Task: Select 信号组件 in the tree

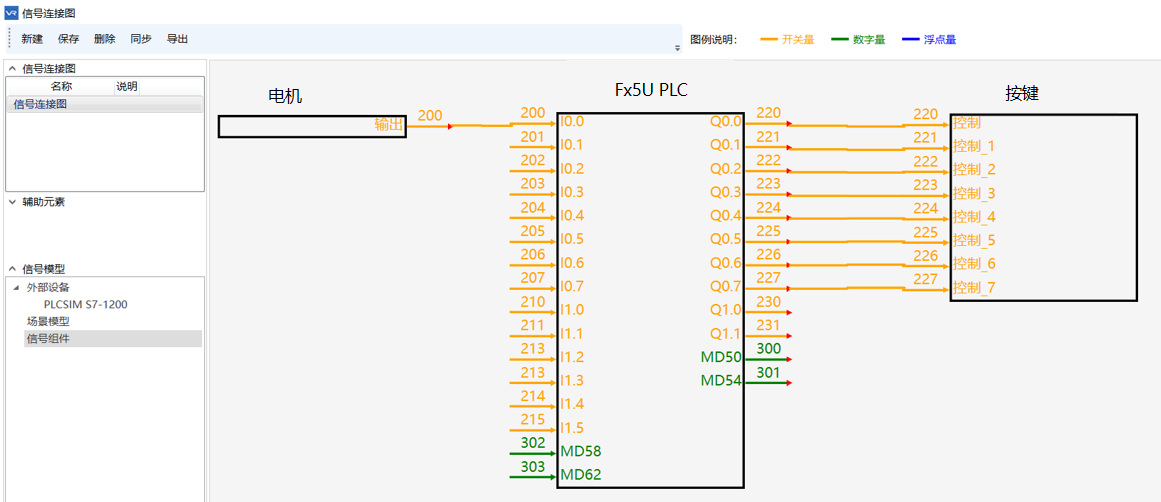Action: [x=48, y=338]
